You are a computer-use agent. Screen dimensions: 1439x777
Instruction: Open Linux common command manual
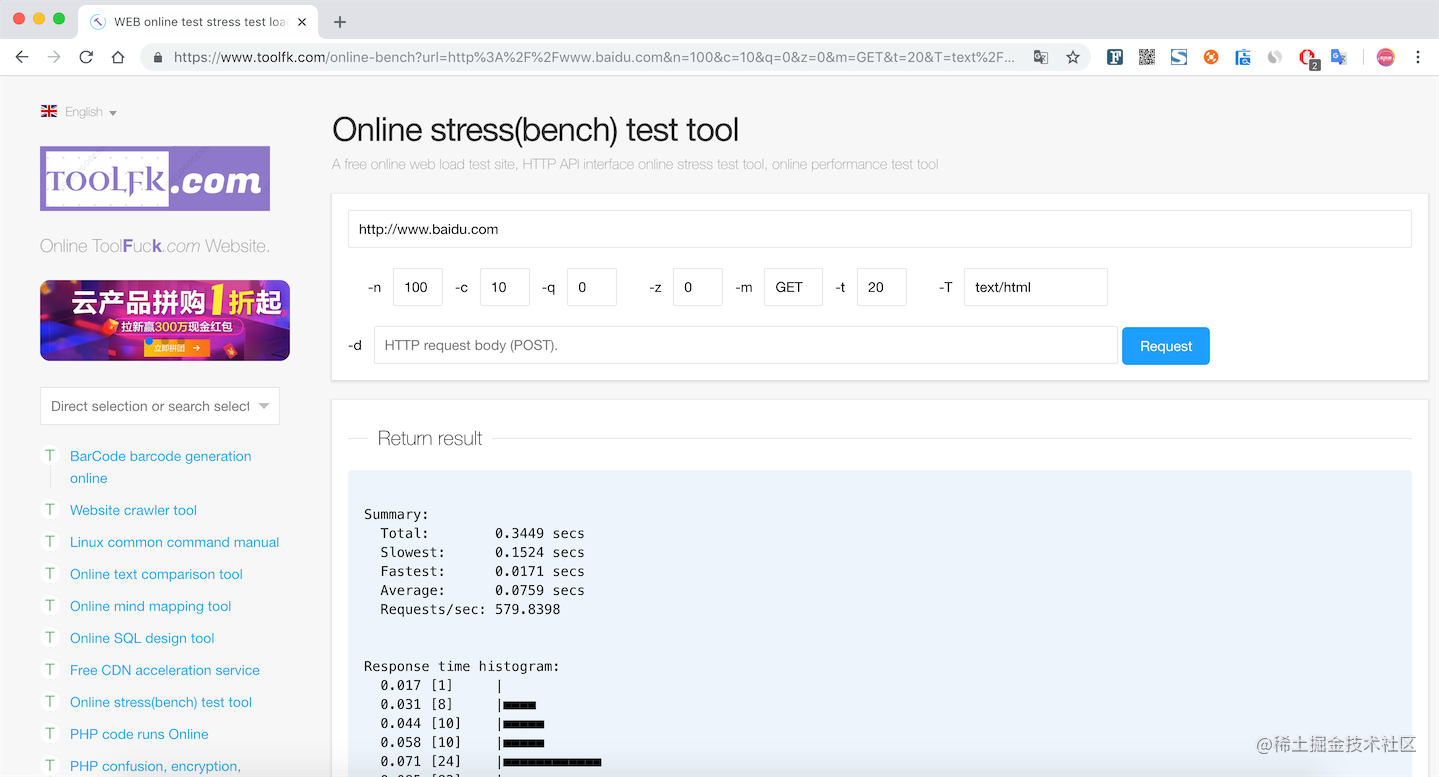(174, 542)
